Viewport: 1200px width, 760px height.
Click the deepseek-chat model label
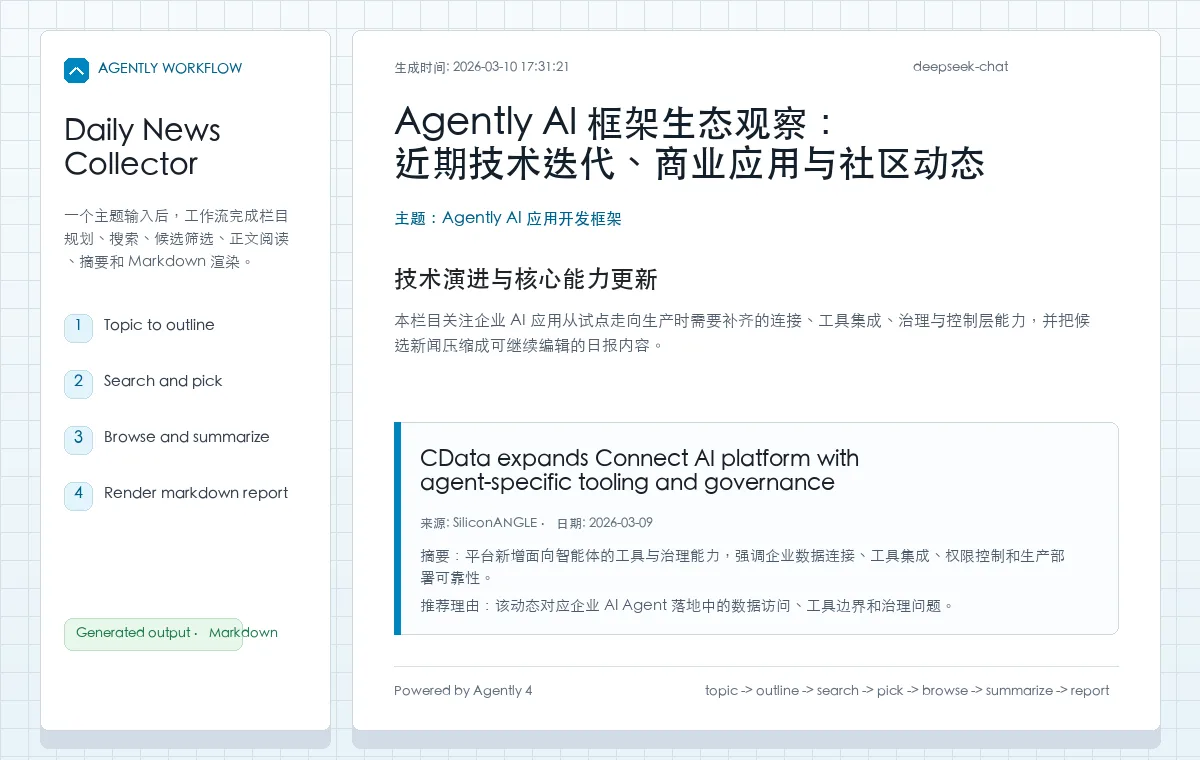[960, 67]
